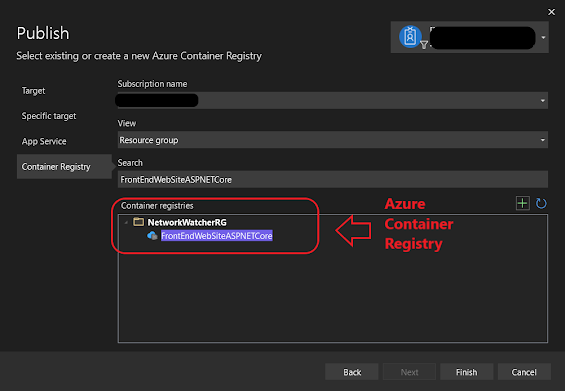Click the filter funnel icon on account

(x=424, y=45)
